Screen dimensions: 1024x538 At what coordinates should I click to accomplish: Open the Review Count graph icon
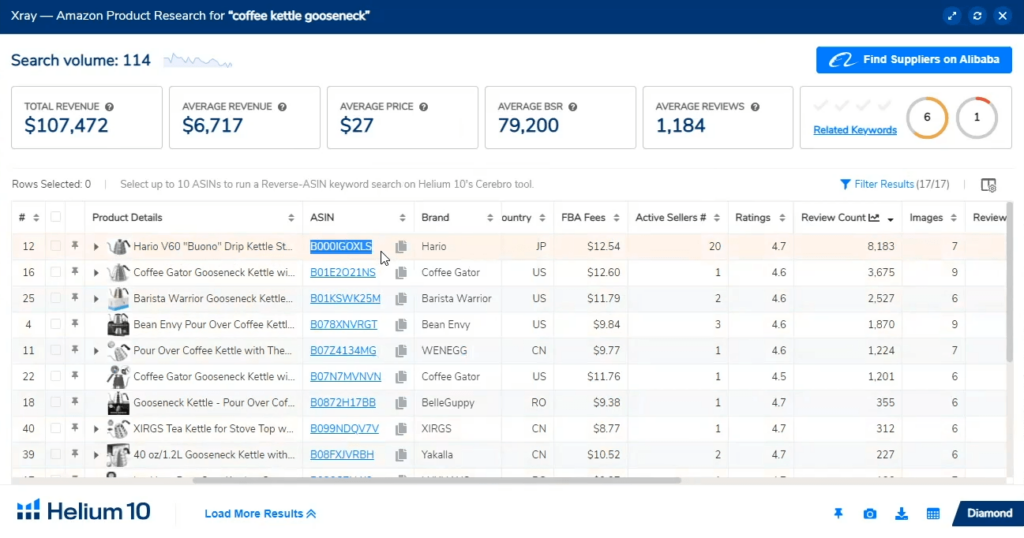(x=874, y=217)
